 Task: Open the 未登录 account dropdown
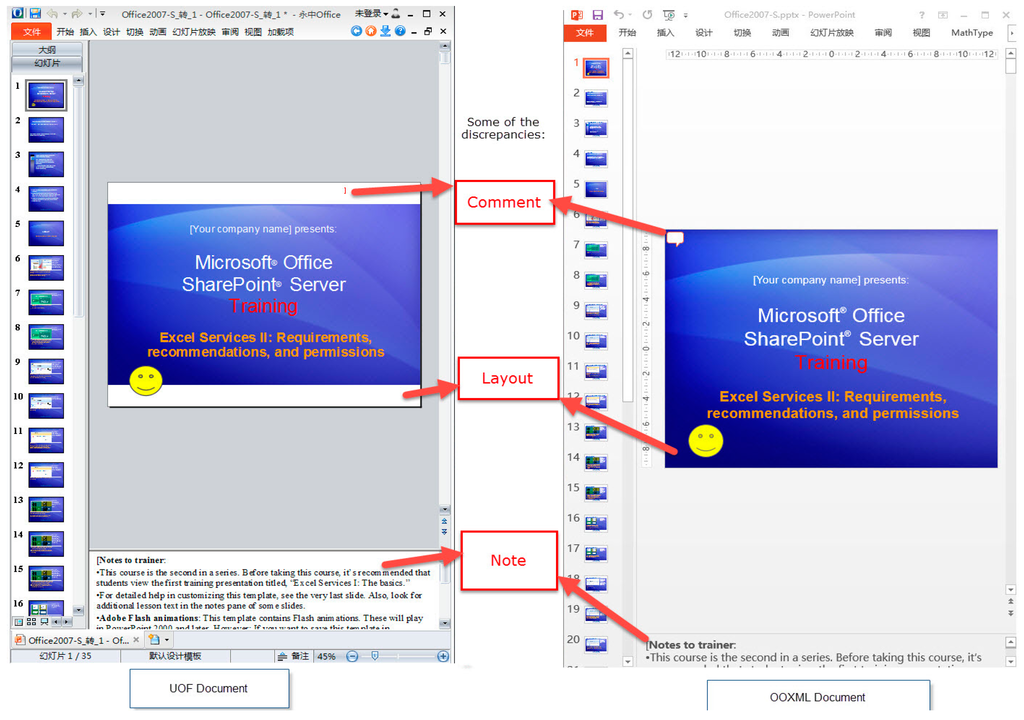coord(371,14)
